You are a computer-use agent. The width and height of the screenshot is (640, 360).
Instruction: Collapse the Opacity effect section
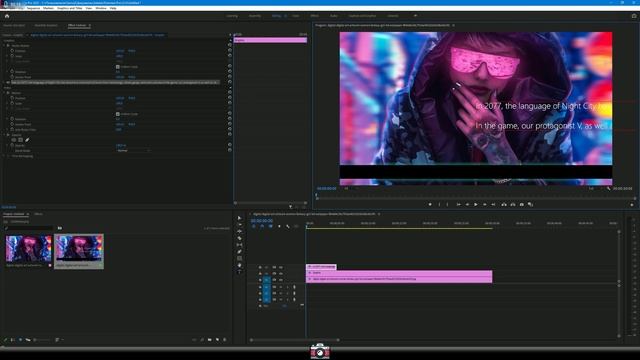click(4, 135)
